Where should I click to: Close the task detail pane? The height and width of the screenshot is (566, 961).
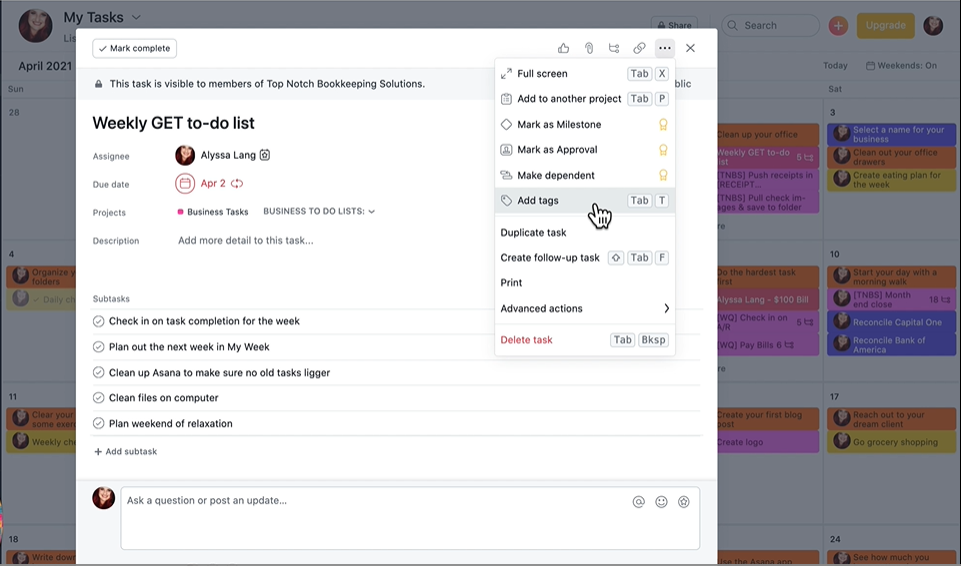click(x=690, y=48)
